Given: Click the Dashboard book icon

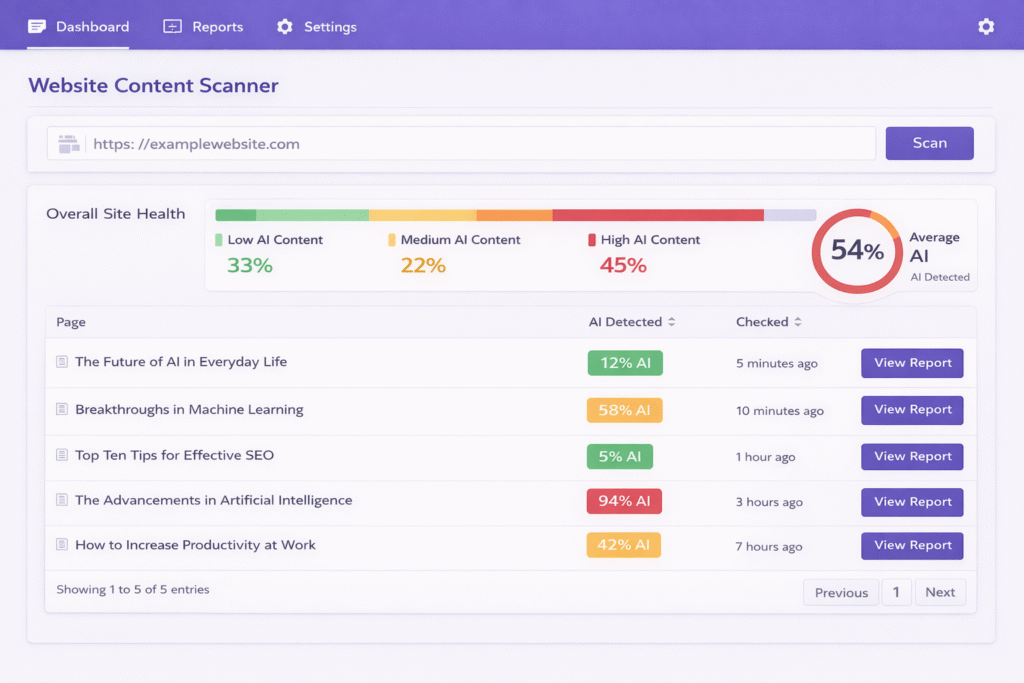Looking at the screenshot, I should pos(36,26).
